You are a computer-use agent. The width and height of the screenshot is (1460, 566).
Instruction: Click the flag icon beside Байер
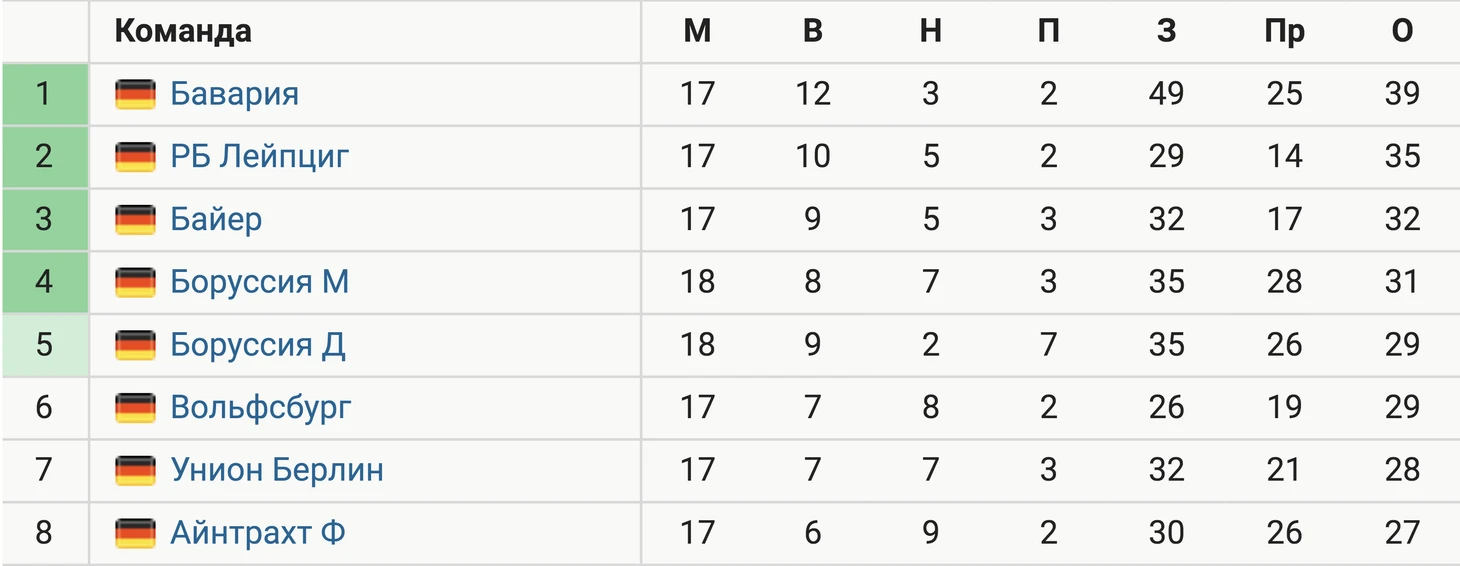click(135, 219)
